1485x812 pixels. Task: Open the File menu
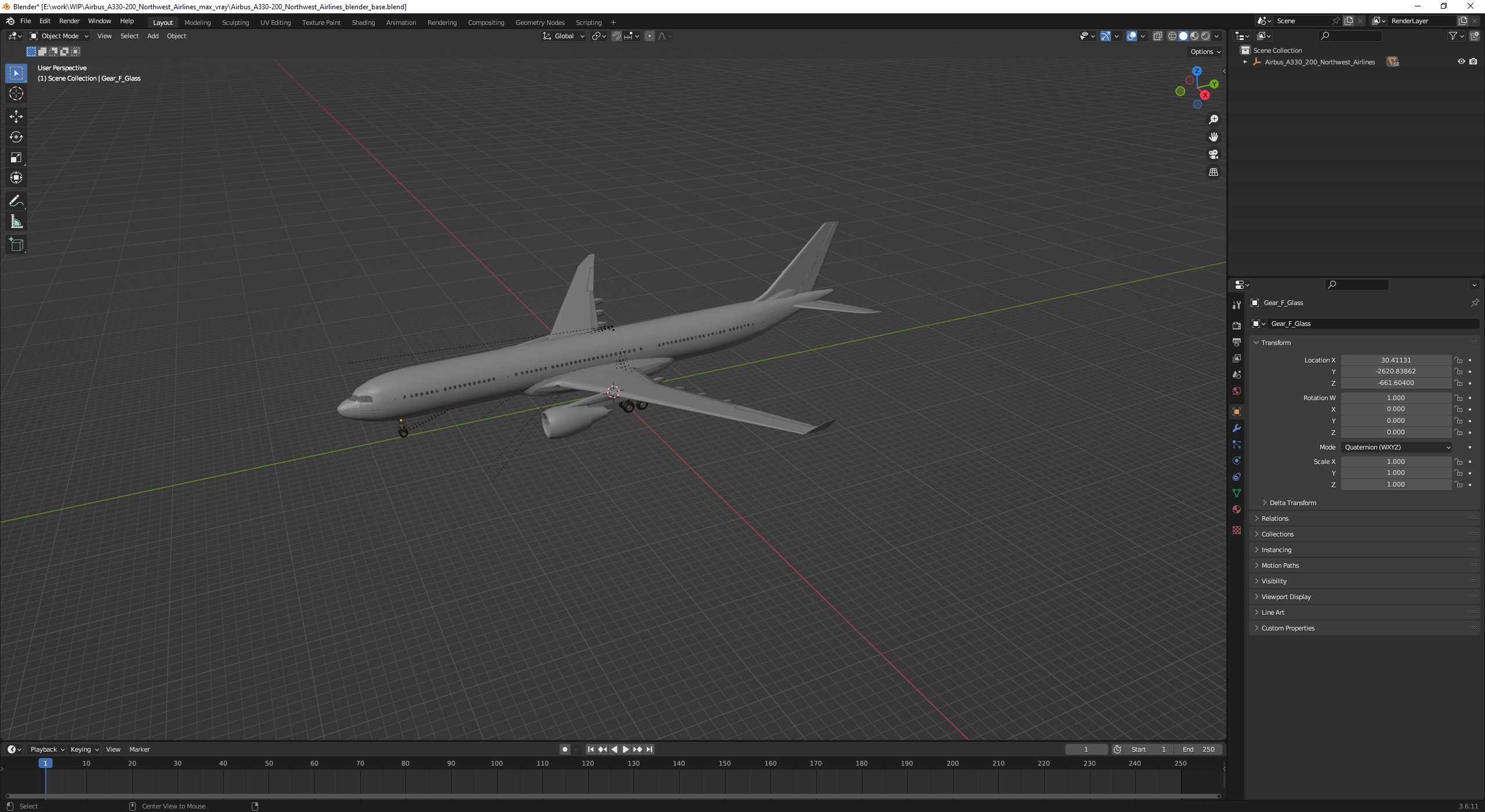pos(26,21)
